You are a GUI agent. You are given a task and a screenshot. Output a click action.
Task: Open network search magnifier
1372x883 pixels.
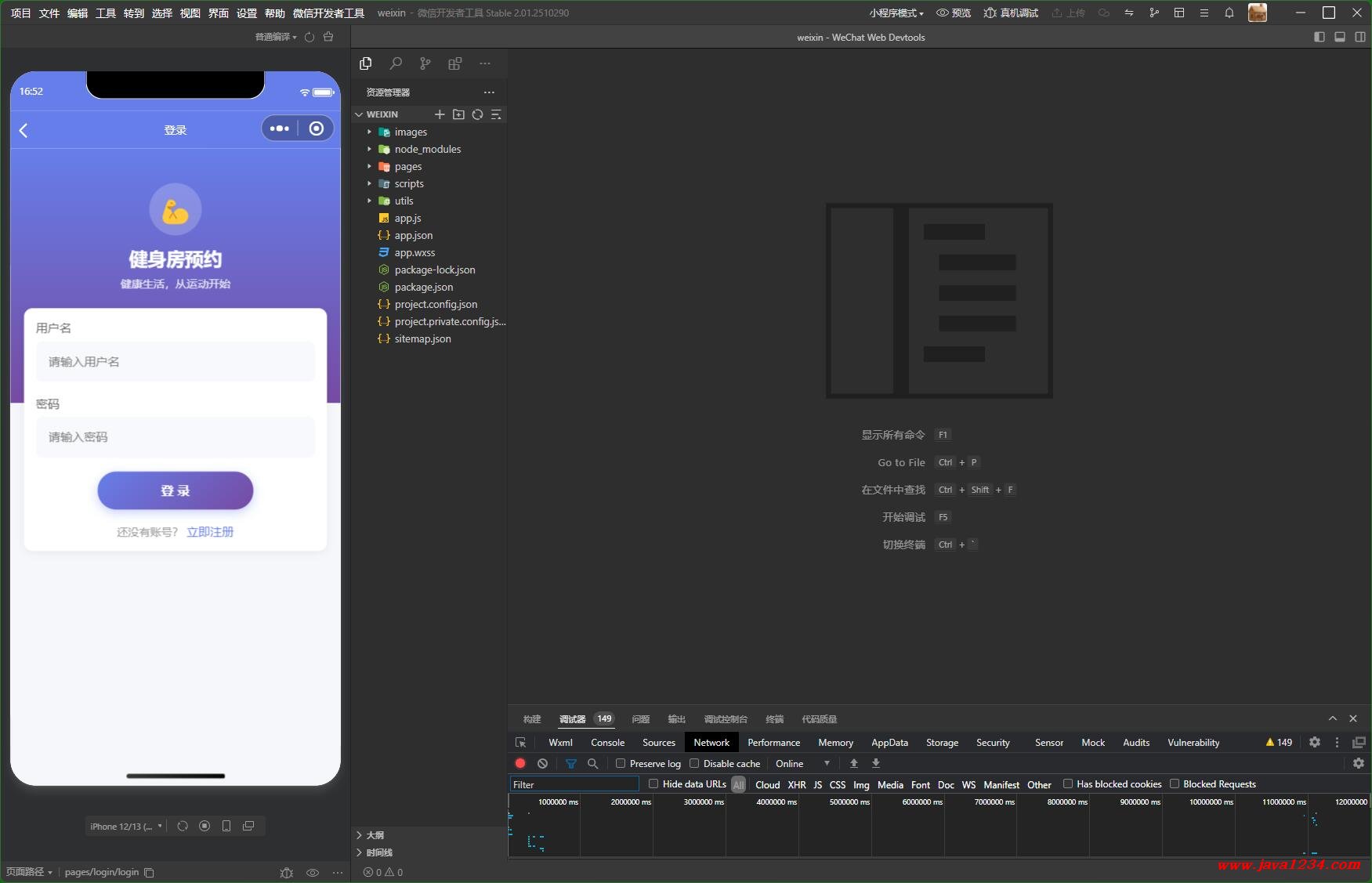pyautogui.click(x=593, y=763)
